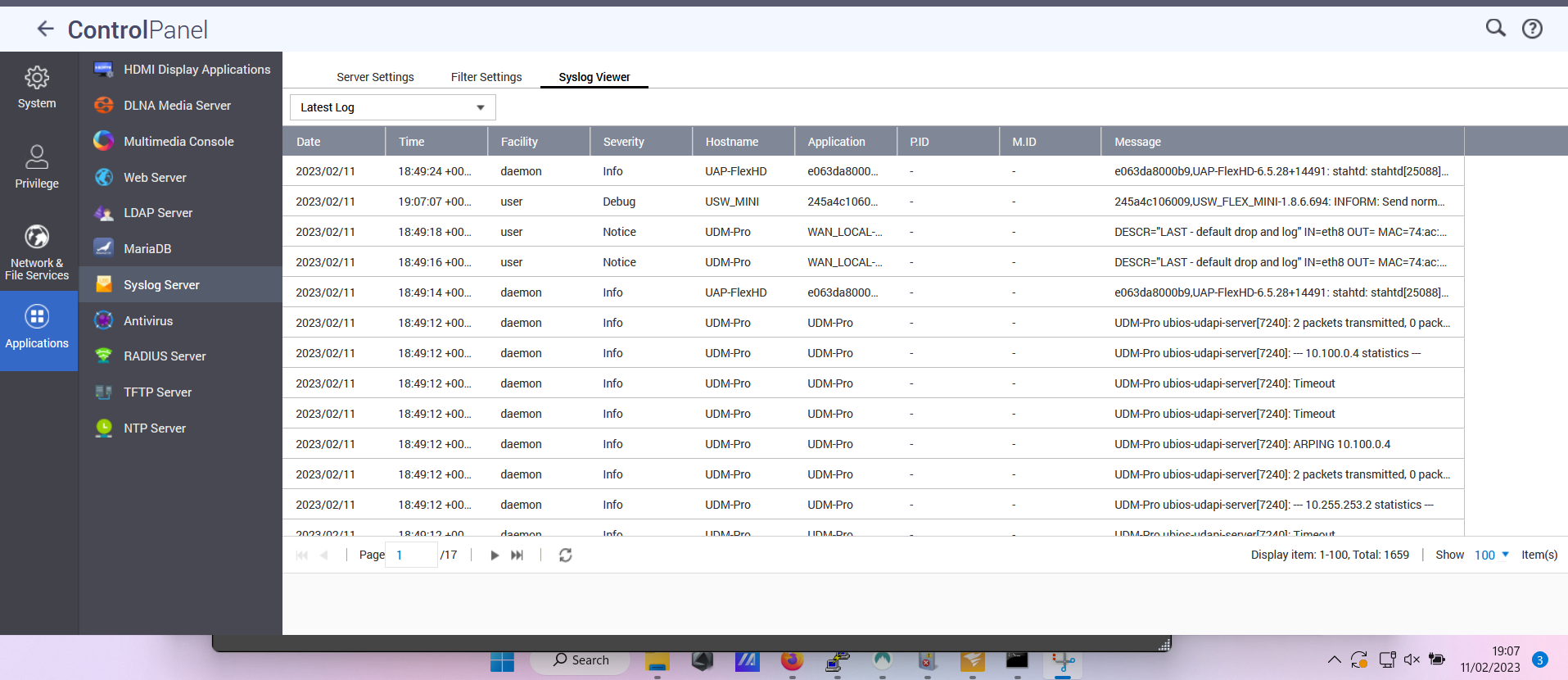Click the page number input field
This screenshot has height=680, width=1568.
click(x=413, y=555)
